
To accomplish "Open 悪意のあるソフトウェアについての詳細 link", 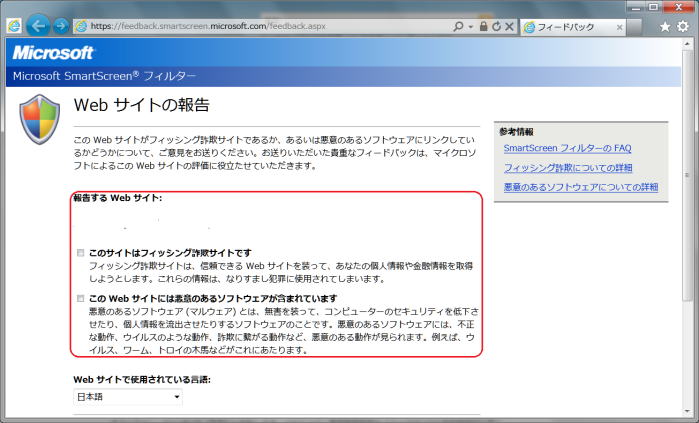I will click(581, 187).
